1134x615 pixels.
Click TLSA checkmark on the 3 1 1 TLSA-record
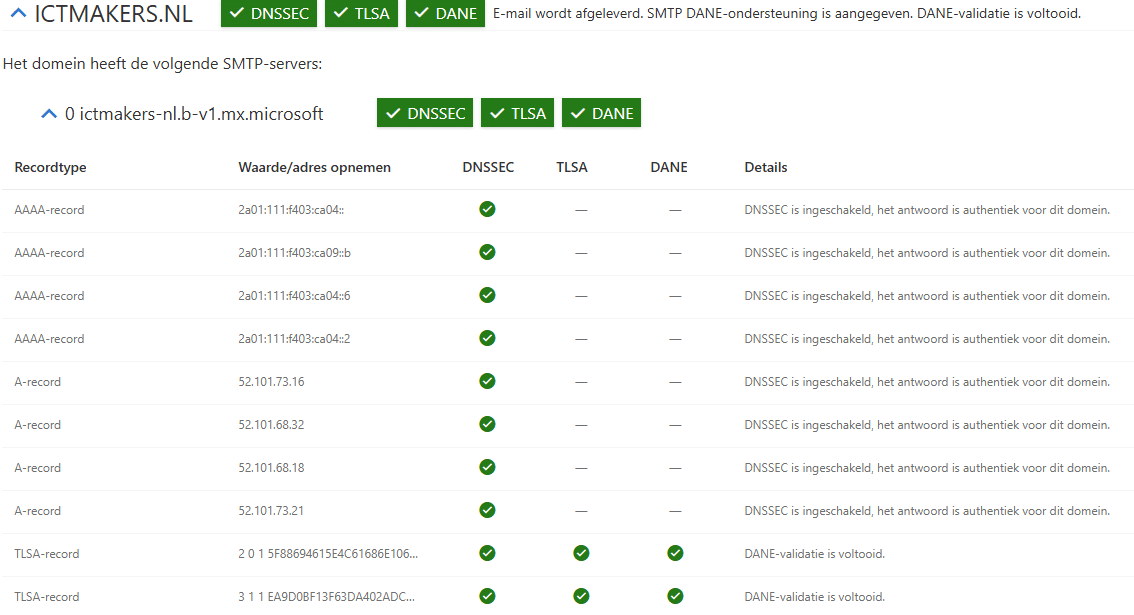[x=581, y=596]
